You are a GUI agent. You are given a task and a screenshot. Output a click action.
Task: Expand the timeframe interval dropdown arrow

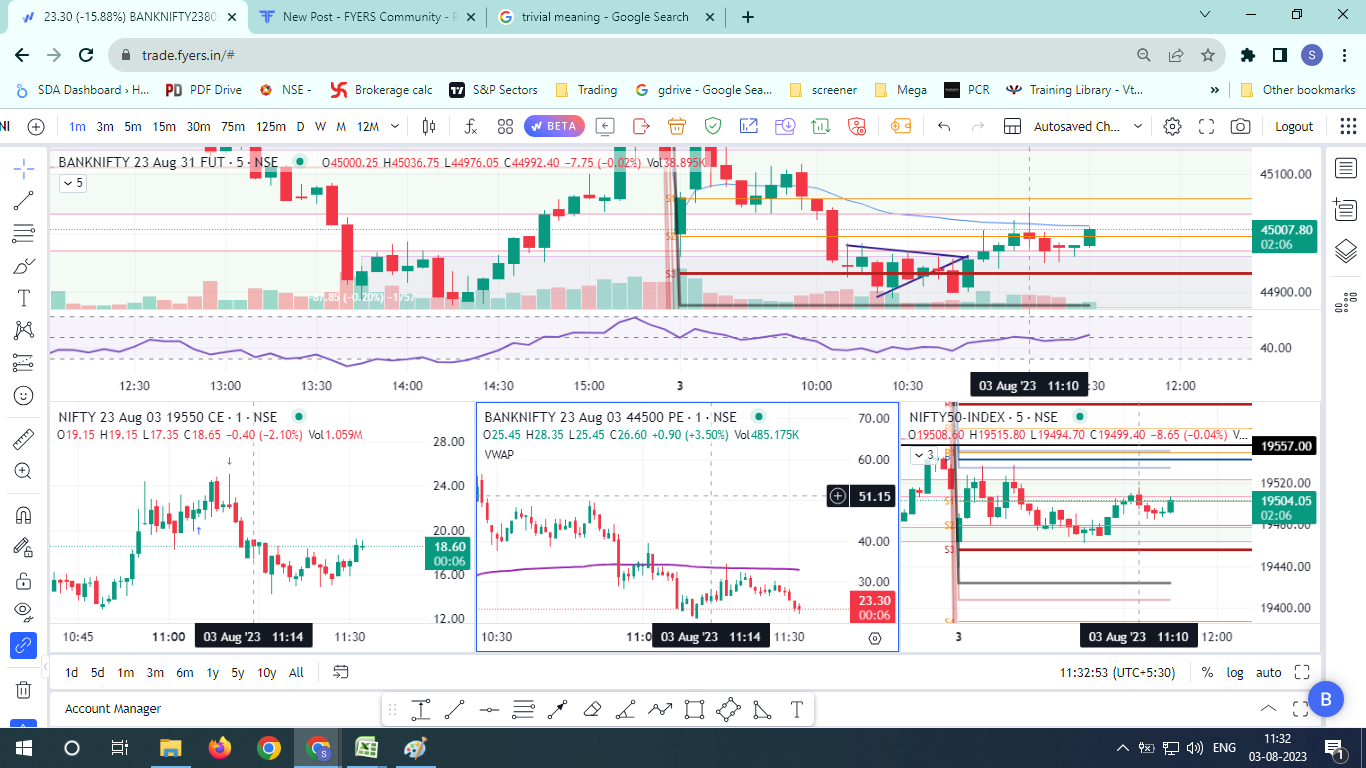[x=395, y=127]
